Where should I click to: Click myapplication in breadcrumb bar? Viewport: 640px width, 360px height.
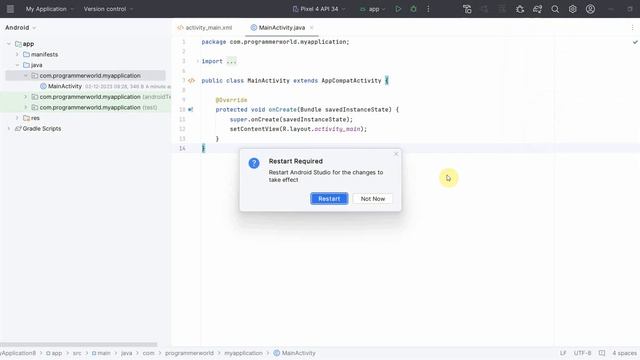click(243, 353)
